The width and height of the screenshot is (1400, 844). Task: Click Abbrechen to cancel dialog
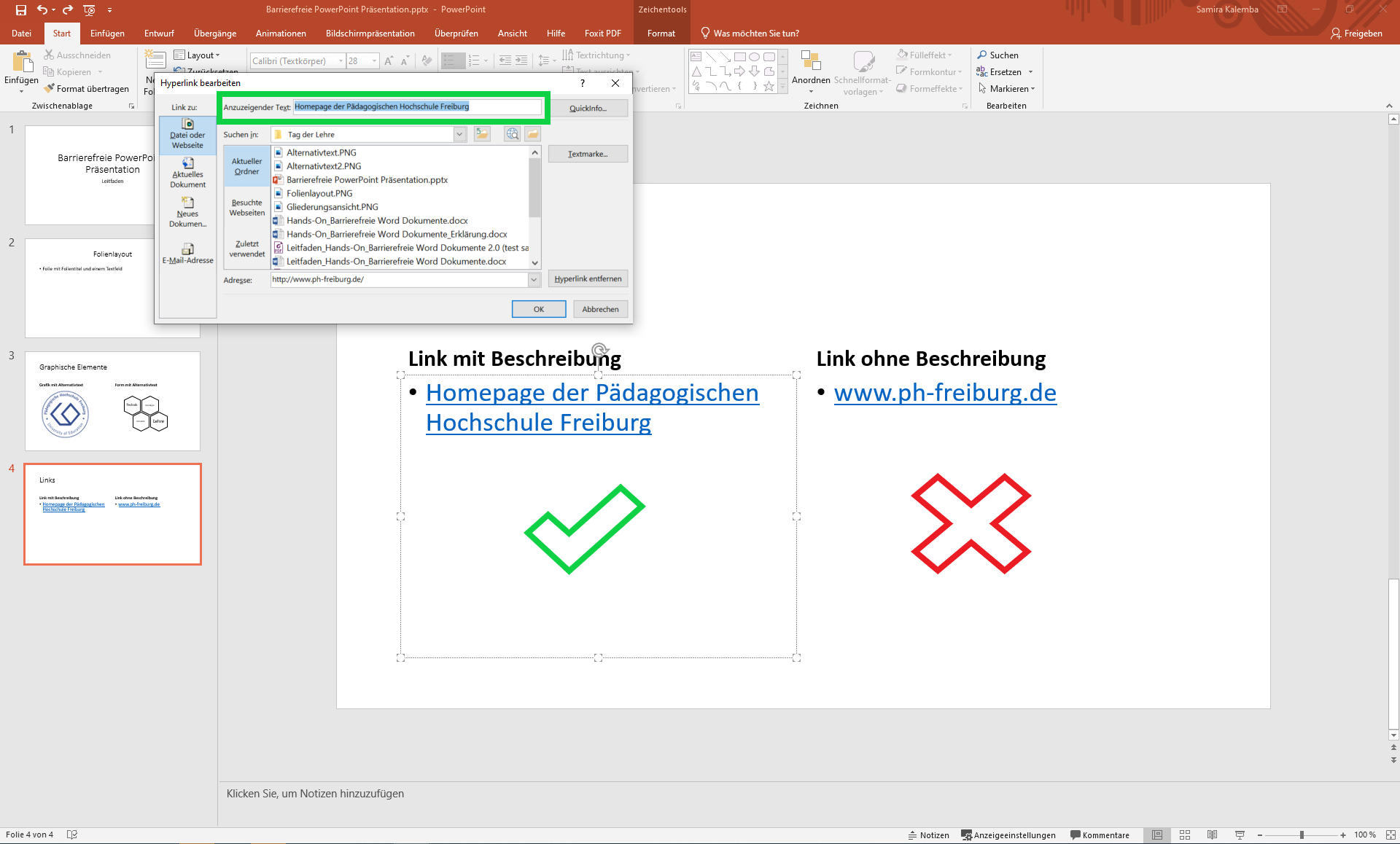coord(601,309)
